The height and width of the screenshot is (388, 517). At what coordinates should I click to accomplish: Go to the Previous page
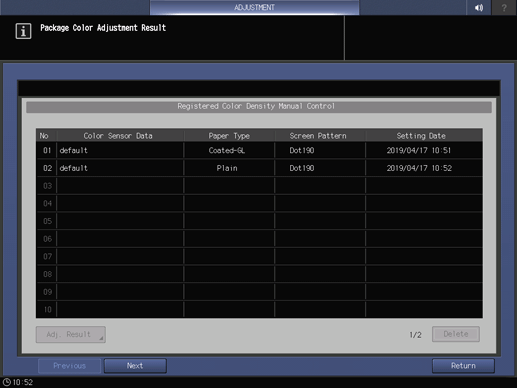coord(69,366)
